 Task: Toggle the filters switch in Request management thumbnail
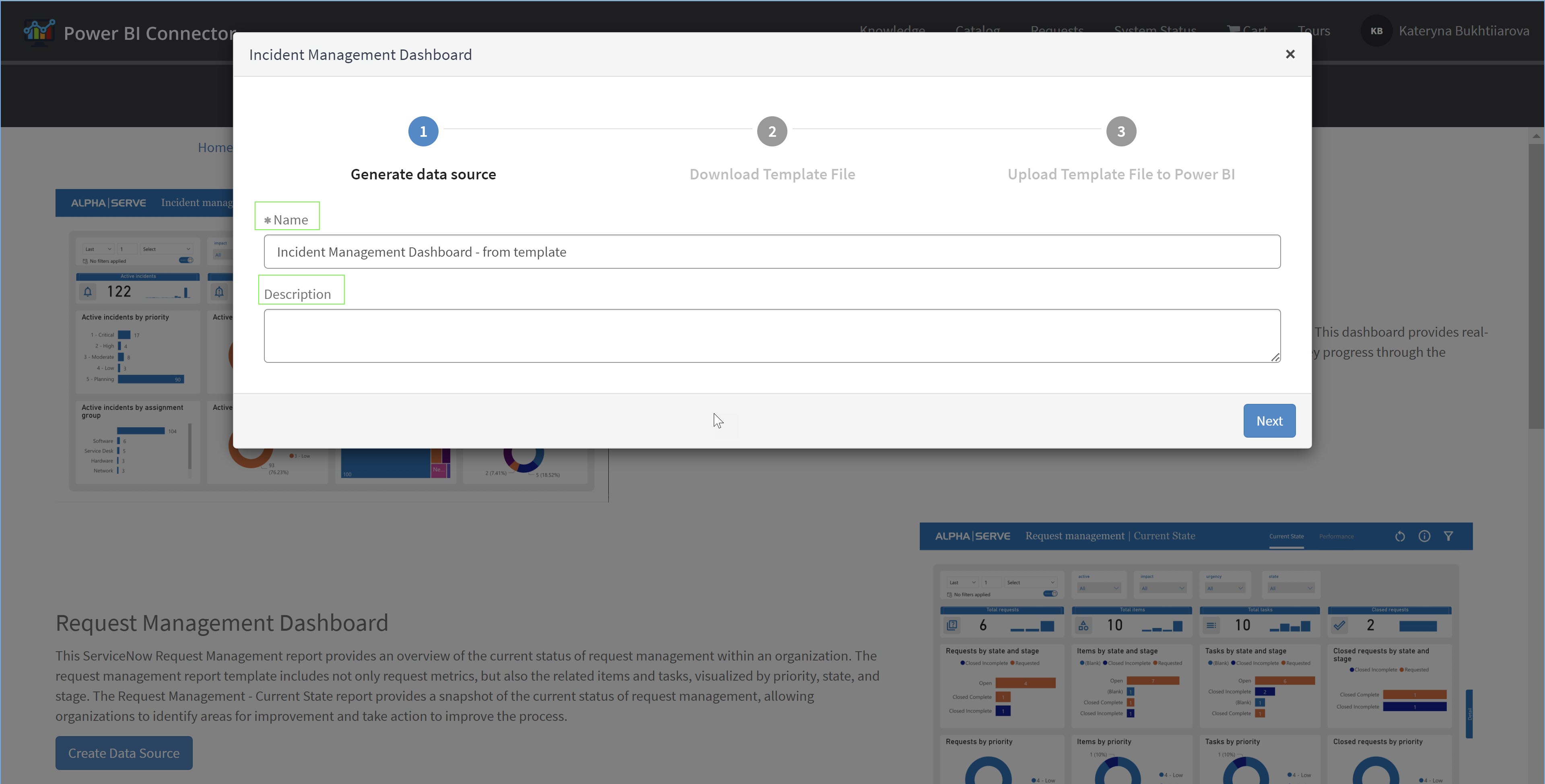(x=1050, y=594)
